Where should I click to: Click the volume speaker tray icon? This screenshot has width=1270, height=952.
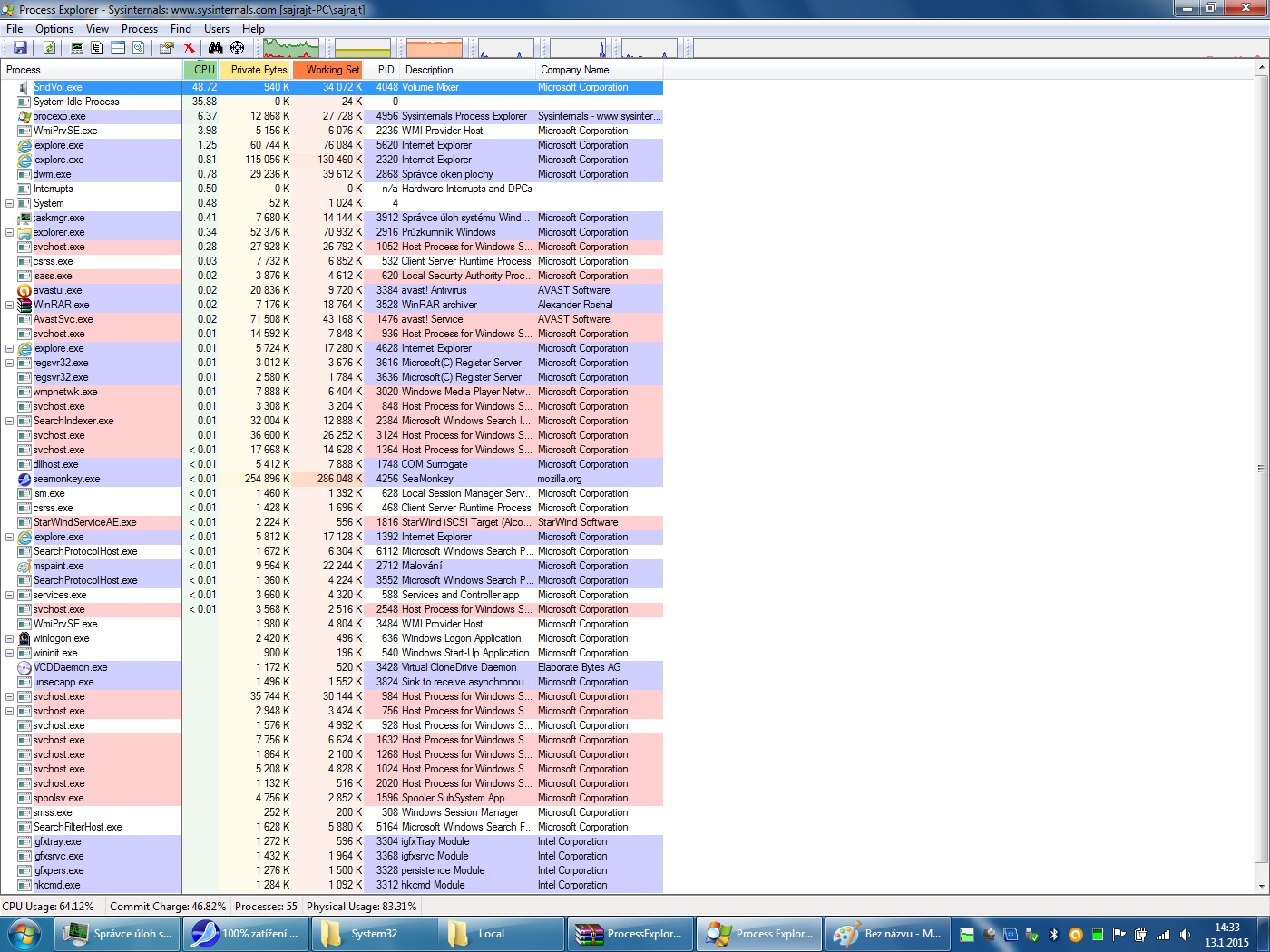pyautogui.click(x=1185, y=935)
